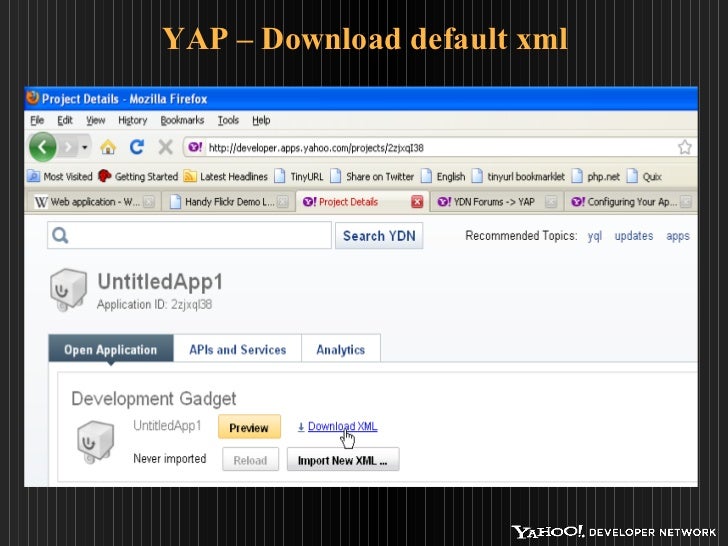Viewport: 728px width, 546px height.
Task: Close the Handy Flickr Demo tab
Action: click(x=282, y=202)
